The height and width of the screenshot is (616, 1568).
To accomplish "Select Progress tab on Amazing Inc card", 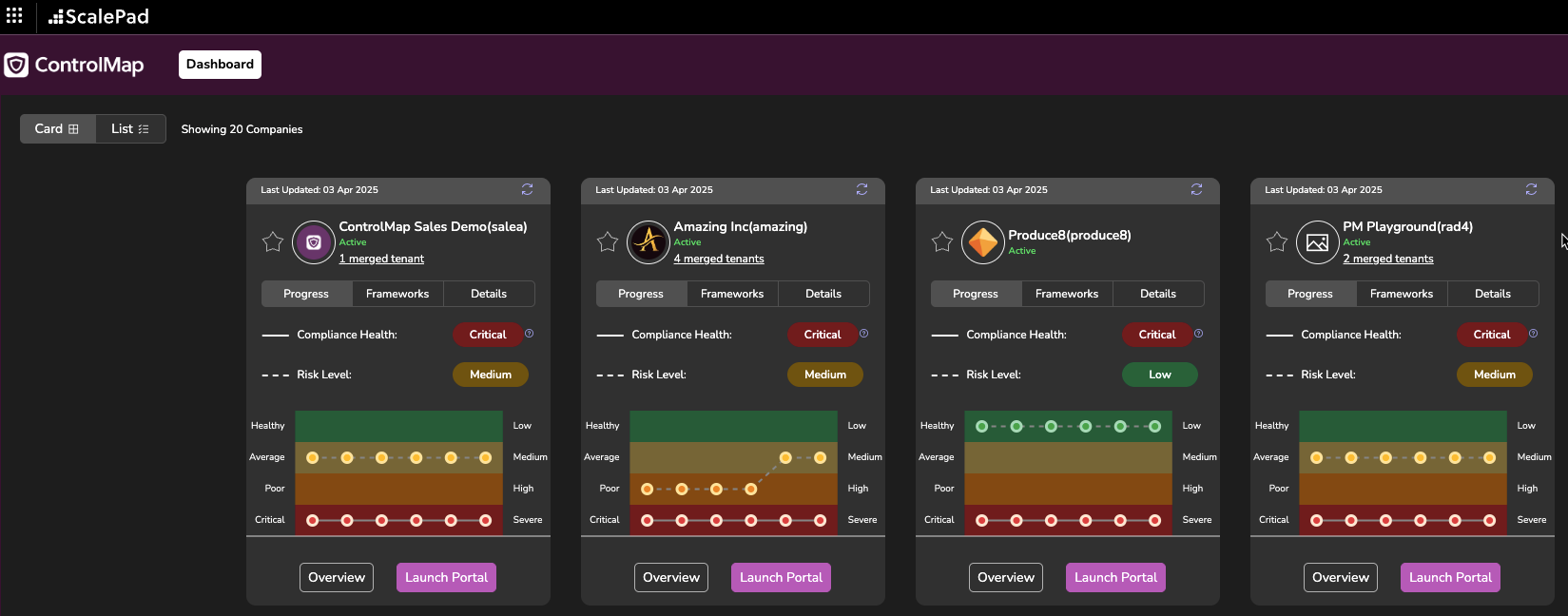I will 641,294.
